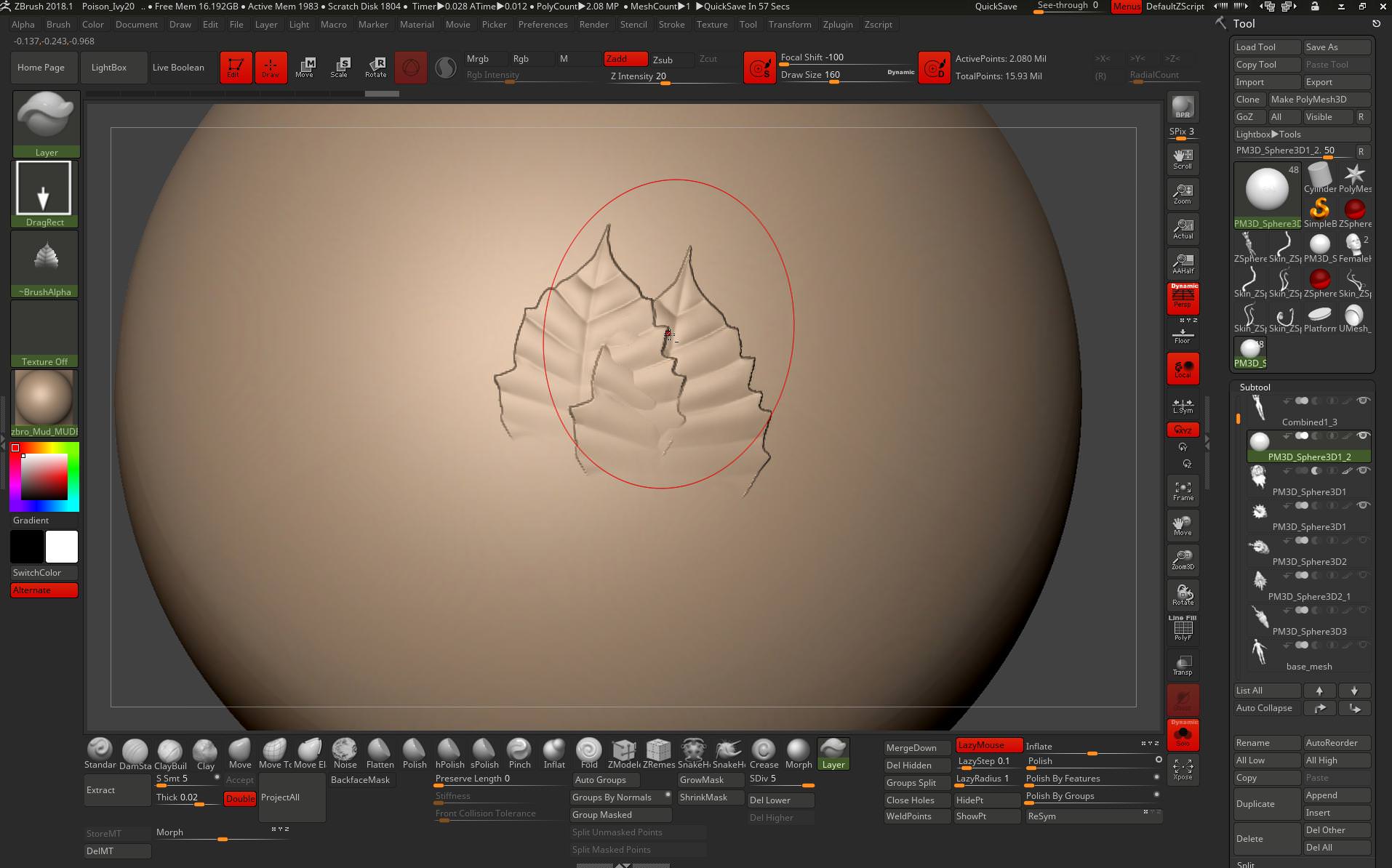Click Save As in Tool palette
The image size is (1392, 868).
1337,47
